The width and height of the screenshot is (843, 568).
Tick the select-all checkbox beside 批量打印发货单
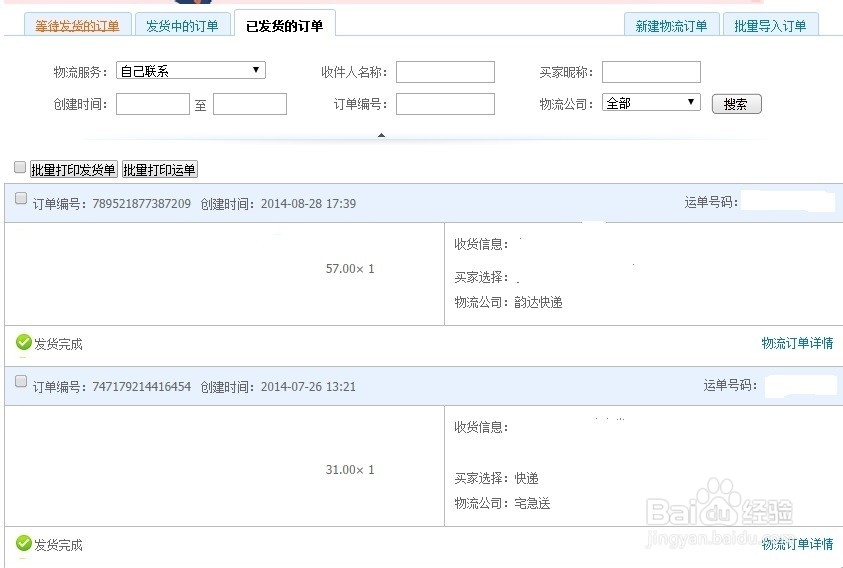pyautogui.click(x=20, y=167)
